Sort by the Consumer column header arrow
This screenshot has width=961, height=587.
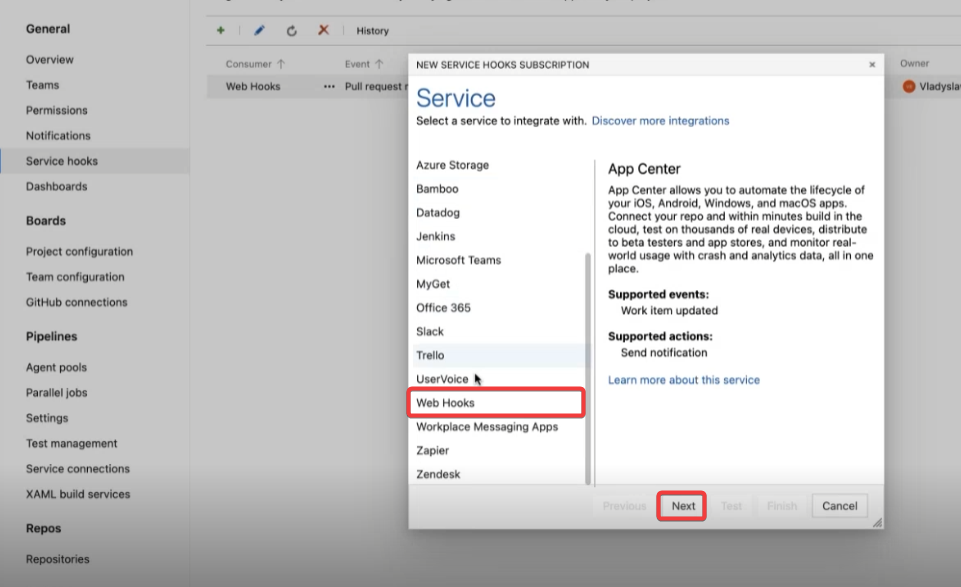281,64
